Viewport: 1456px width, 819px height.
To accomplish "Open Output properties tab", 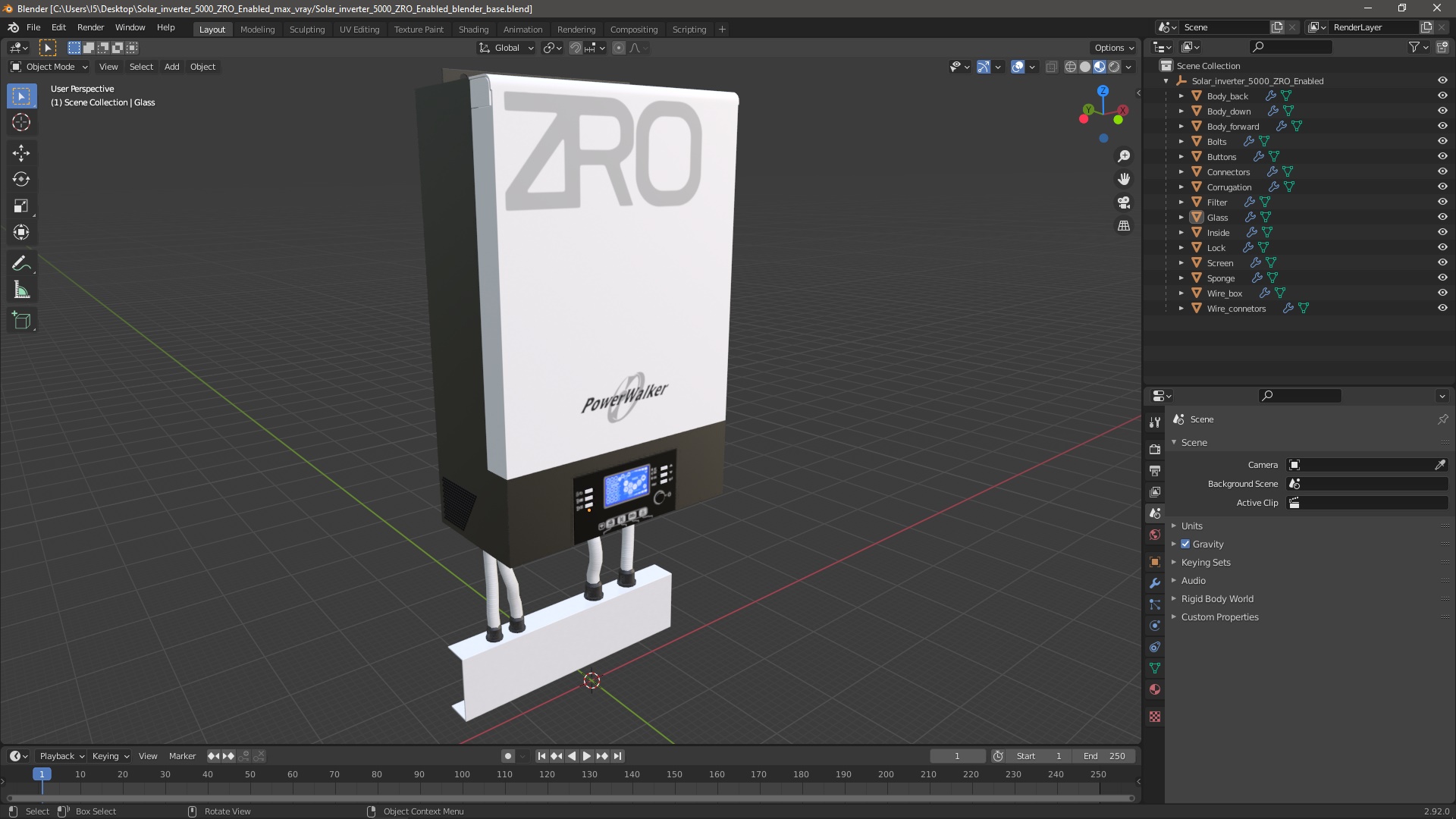I will (x=1155, y=471).
